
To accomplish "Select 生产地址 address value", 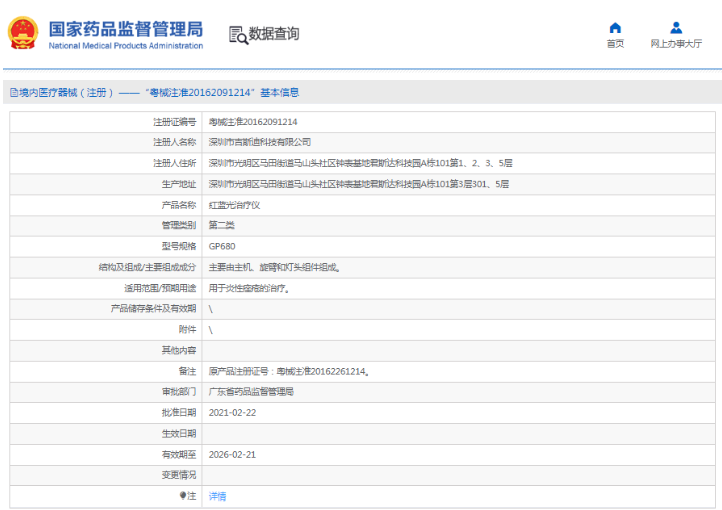I will (359, 184).
